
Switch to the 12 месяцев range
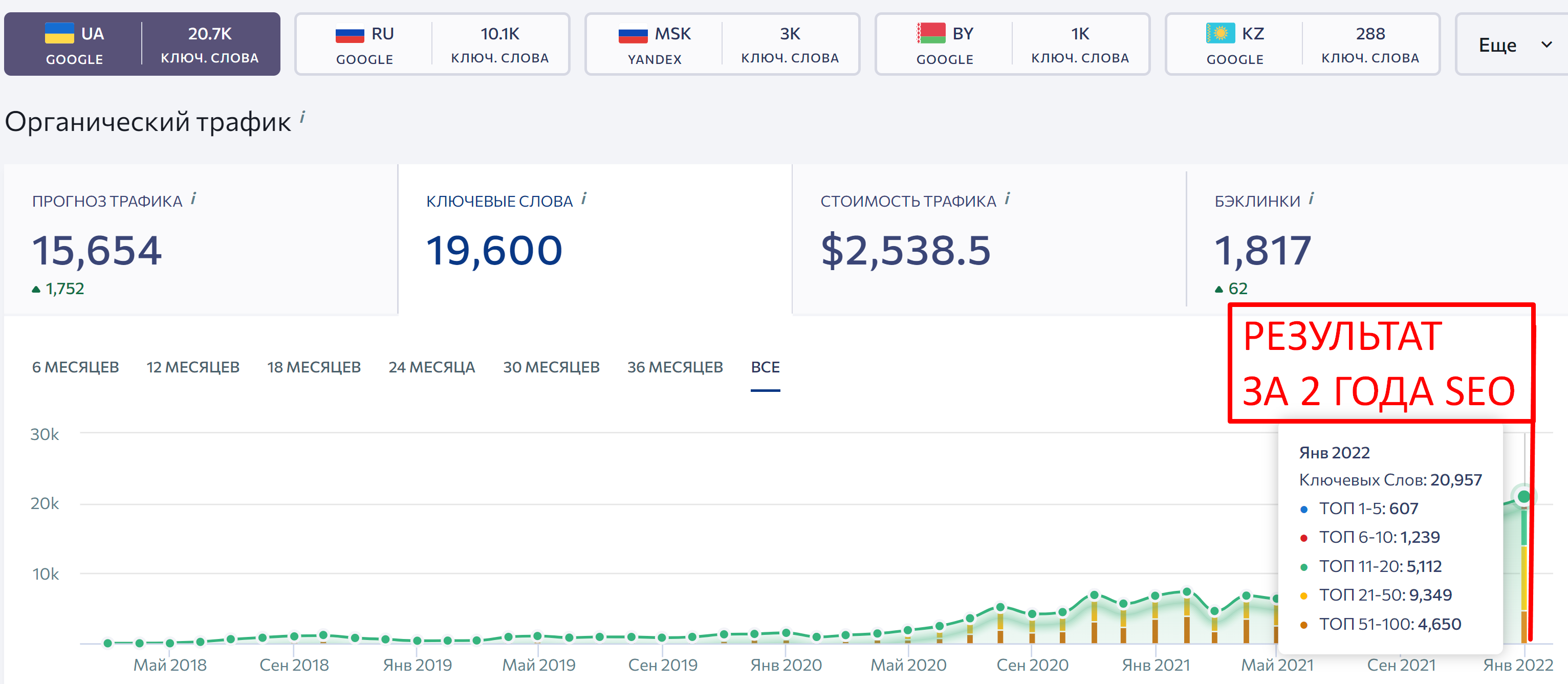(x=193, y=367)
